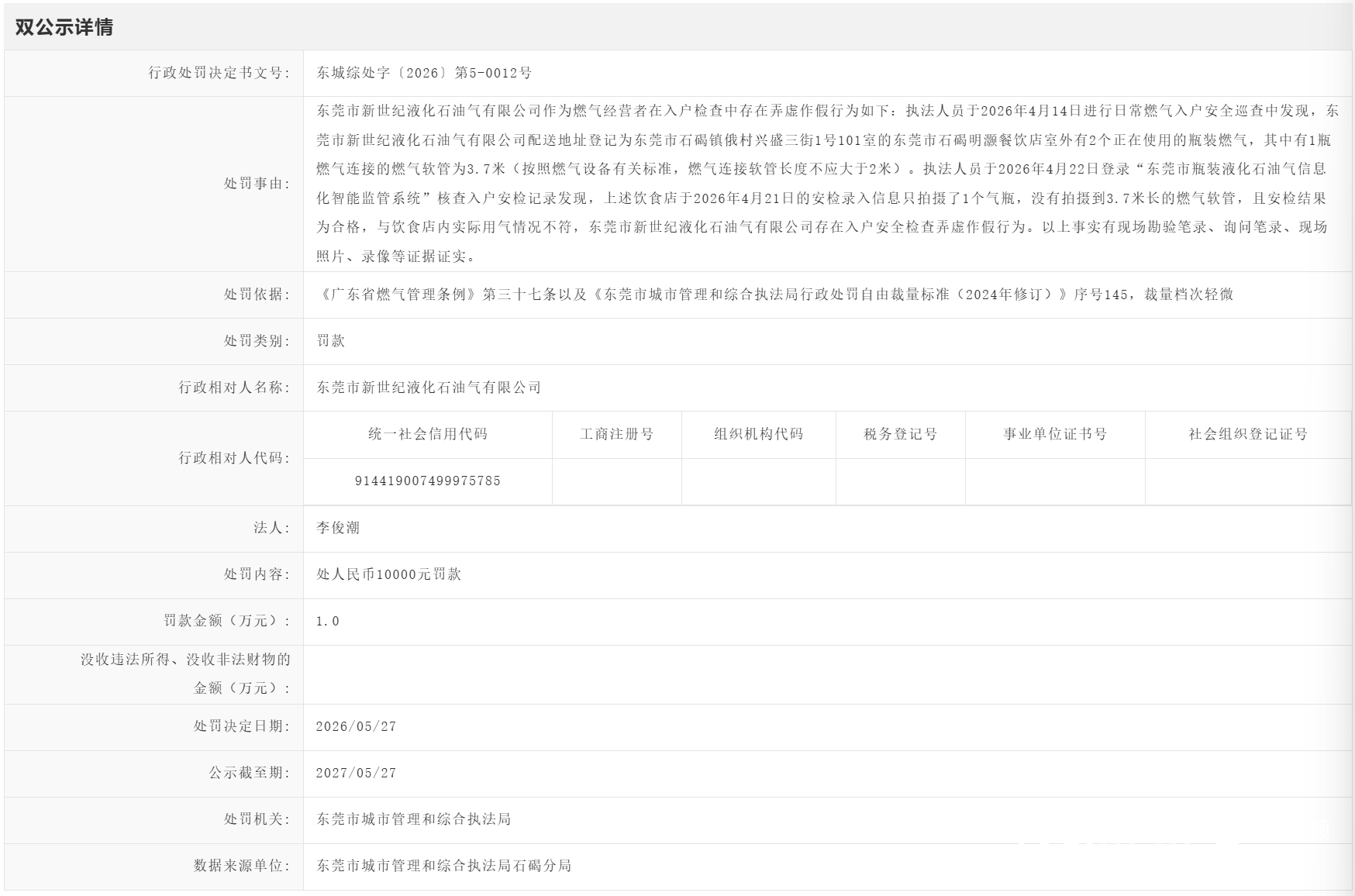Click the 处罚依据 label
Screen dimensions: 1355x896
[257, 295]
